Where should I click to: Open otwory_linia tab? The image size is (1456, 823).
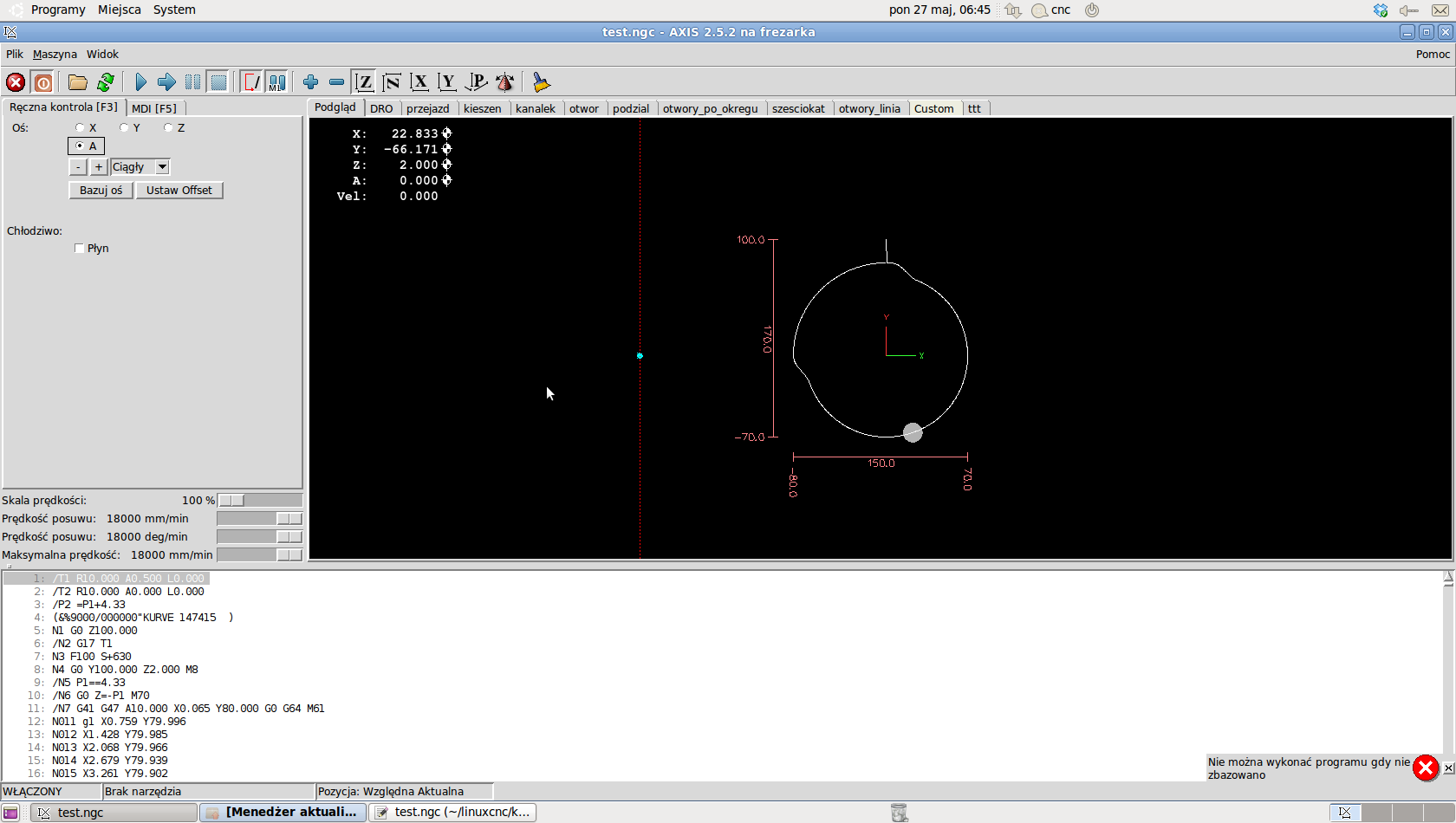(x=870, y=108)
